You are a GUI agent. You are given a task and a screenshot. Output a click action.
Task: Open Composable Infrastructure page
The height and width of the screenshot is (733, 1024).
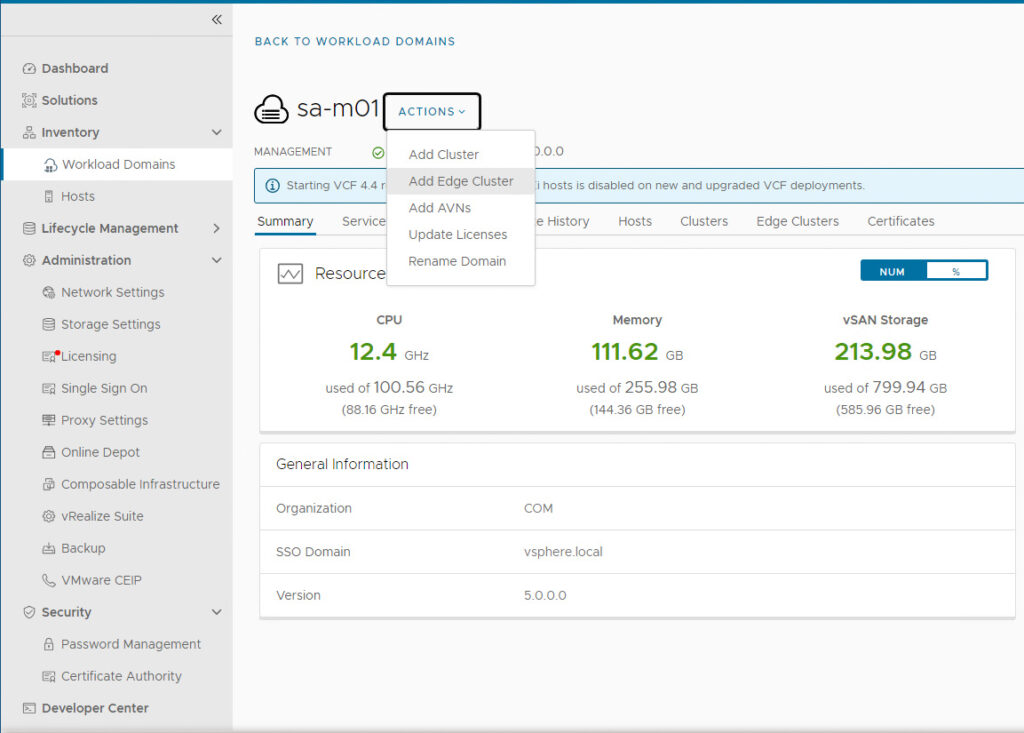click(140, 484)
